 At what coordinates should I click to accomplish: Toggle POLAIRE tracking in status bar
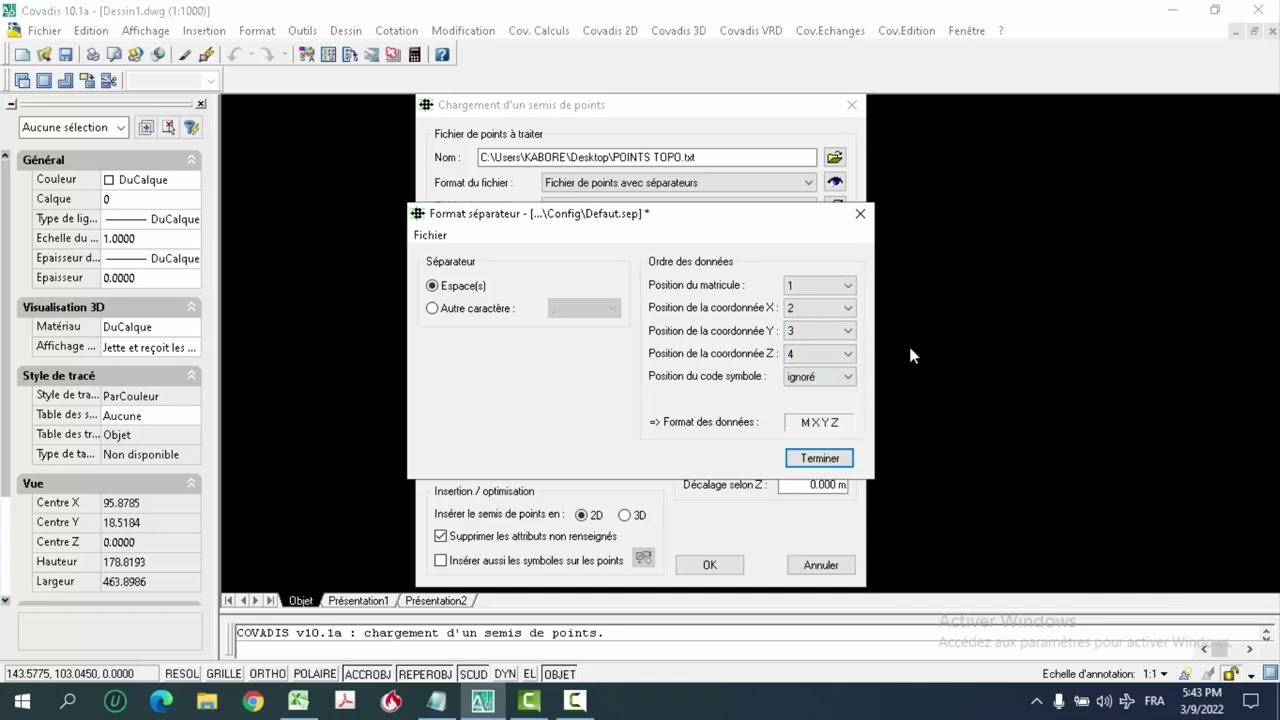click(315, 674)
